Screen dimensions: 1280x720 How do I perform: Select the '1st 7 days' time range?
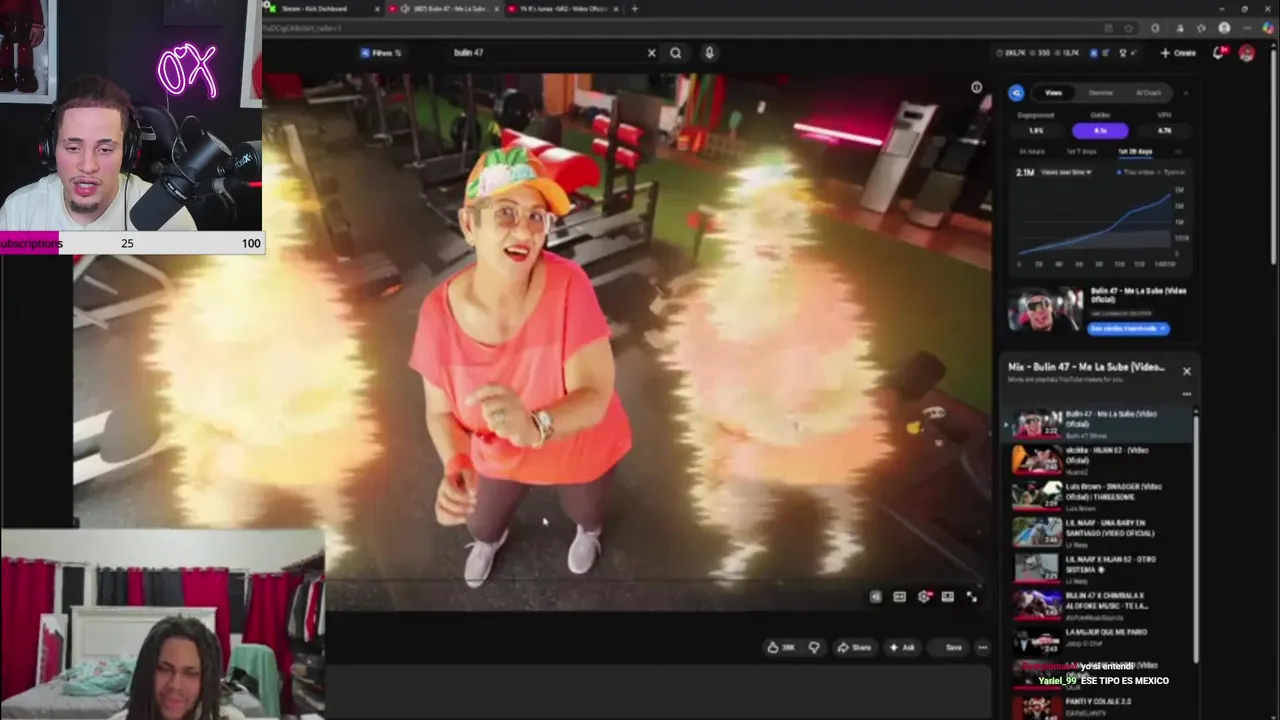coord(1081,151)
